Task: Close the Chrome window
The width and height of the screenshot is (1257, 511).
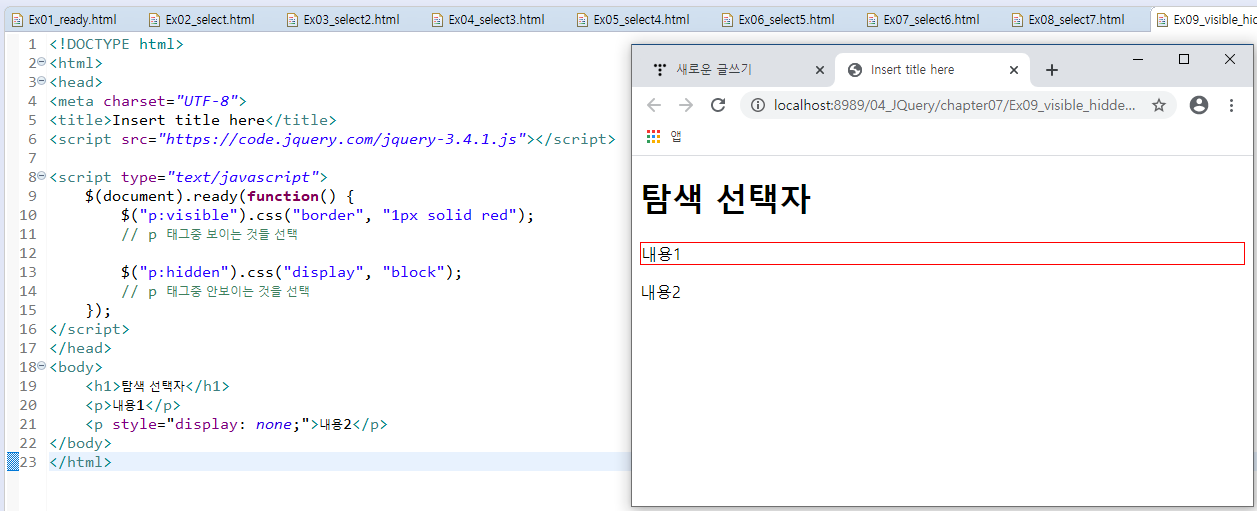Action: [1230, 60]
